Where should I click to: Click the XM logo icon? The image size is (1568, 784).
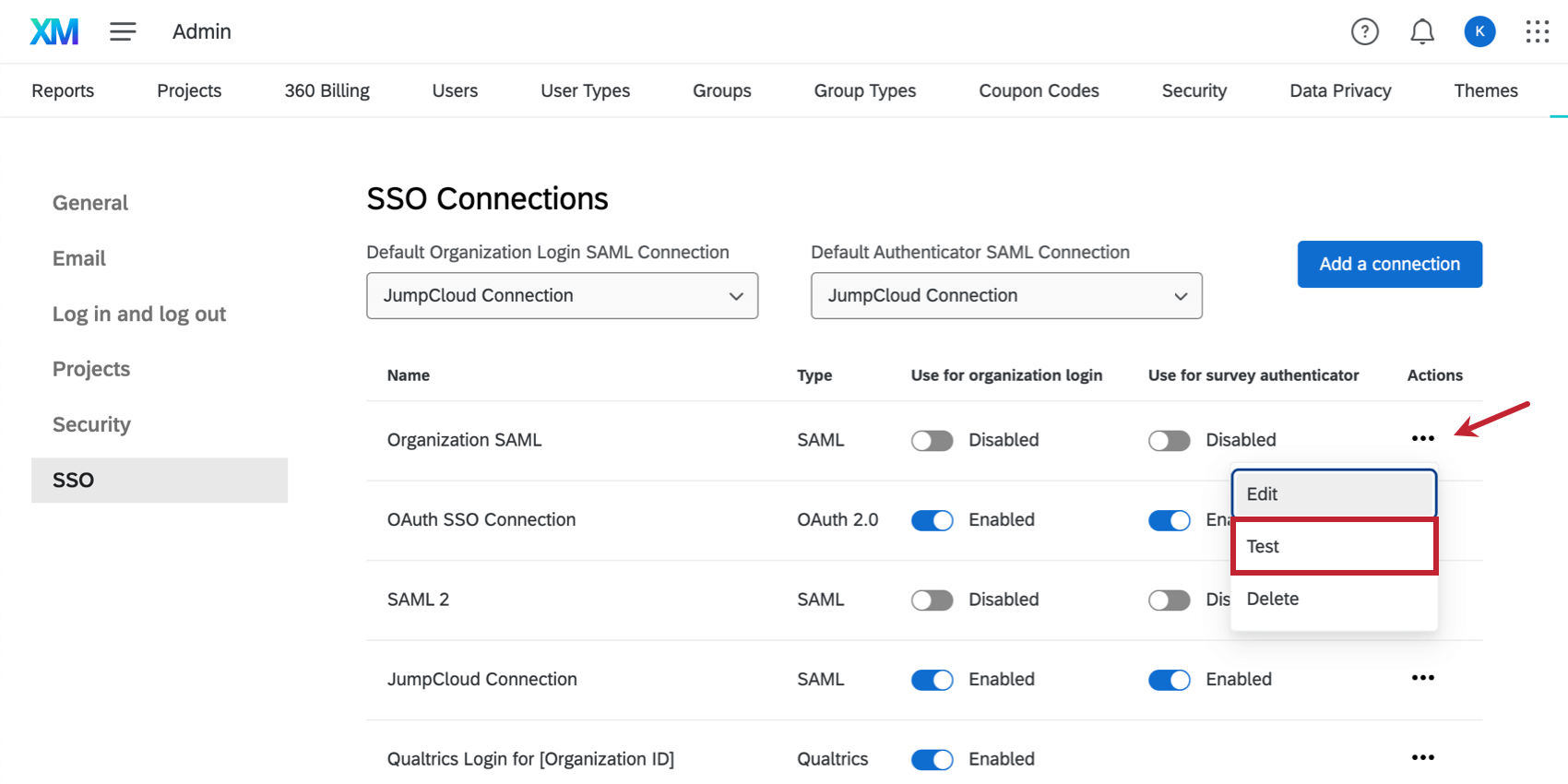[54, 31]
